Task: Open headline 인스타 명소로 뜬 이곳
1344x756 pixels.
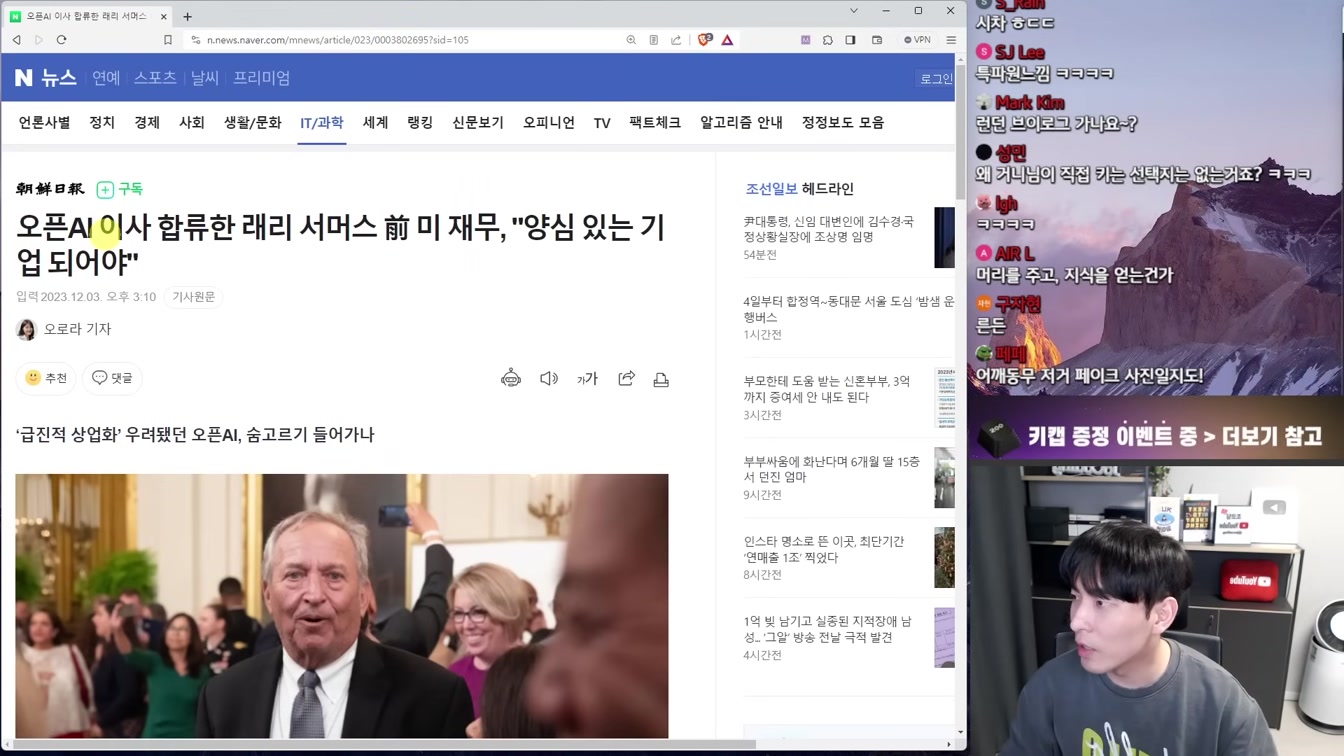Action: coord(823,549)
